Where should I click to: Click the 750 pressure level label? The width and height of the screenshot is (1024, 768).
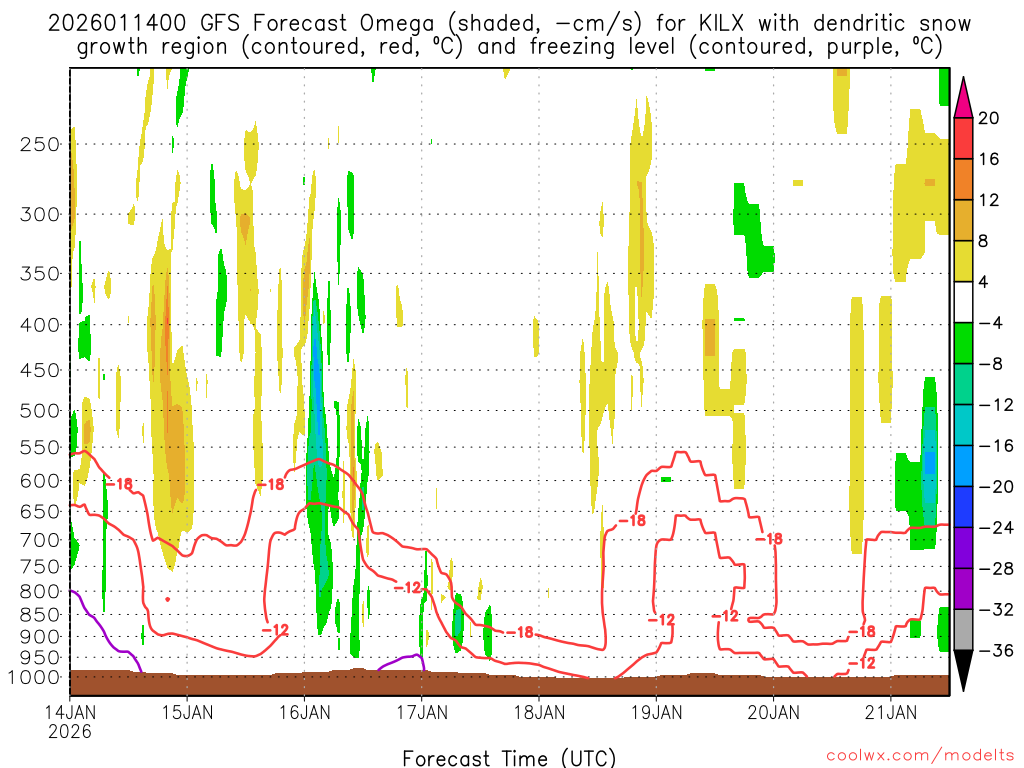click(x=40, y=567)
